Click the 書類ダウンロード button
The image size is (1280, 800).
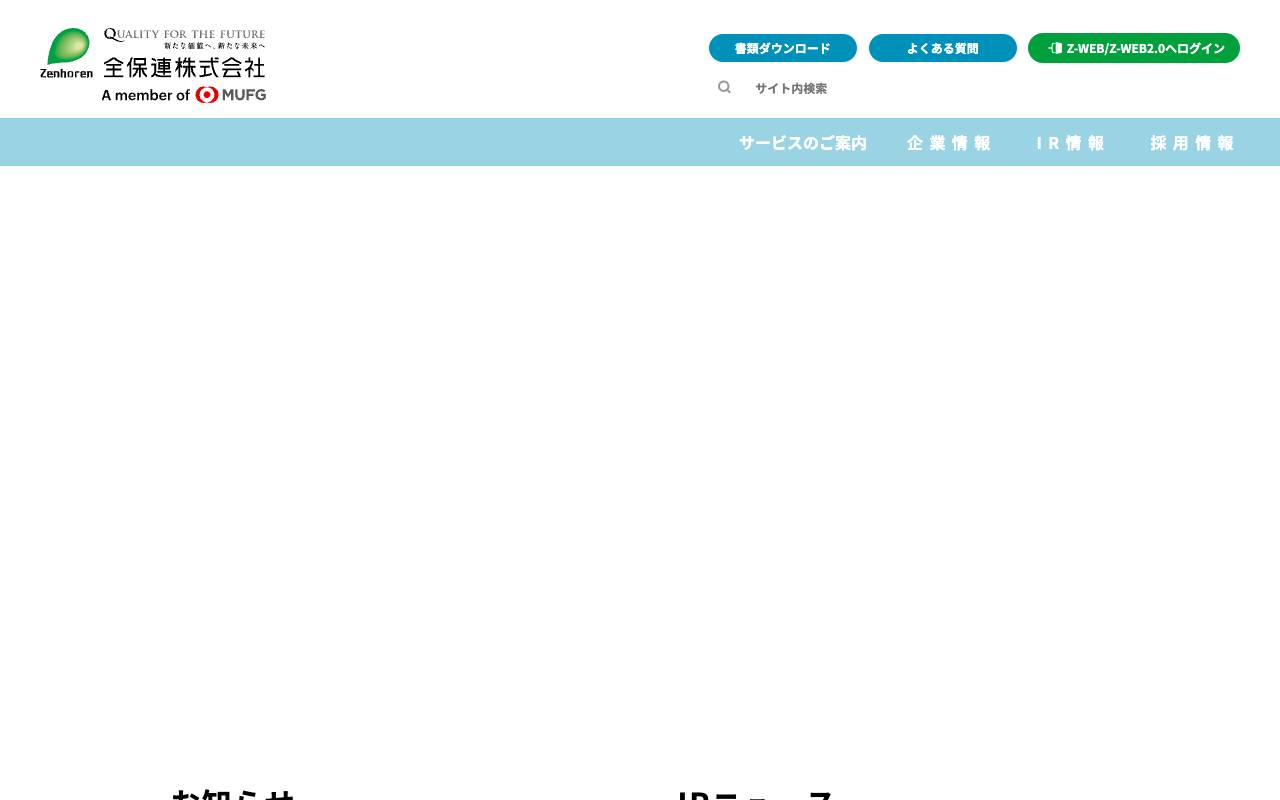(783, 48)
